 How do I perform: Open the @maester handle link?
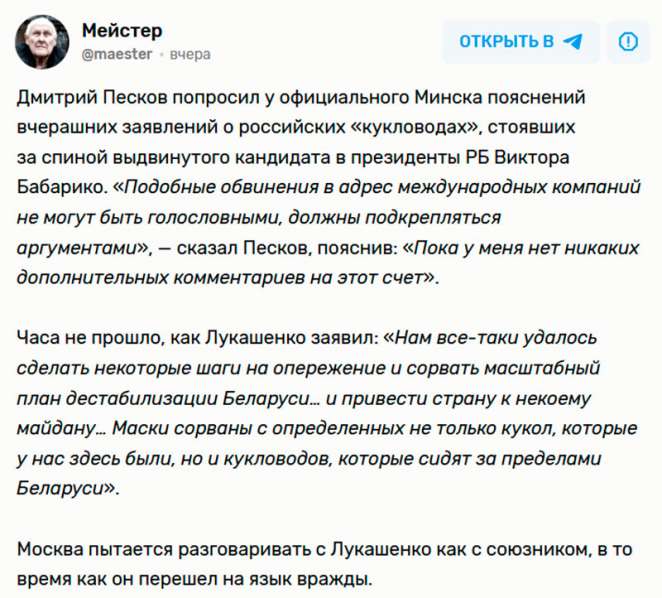point(117,54)
